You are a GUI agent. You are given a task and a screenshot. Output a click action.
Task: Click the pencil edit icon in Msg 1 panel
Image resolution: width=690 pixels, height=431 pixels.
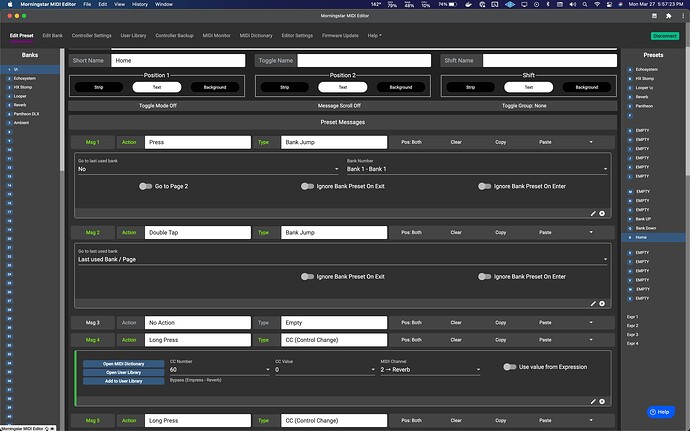tap(593, 214)
